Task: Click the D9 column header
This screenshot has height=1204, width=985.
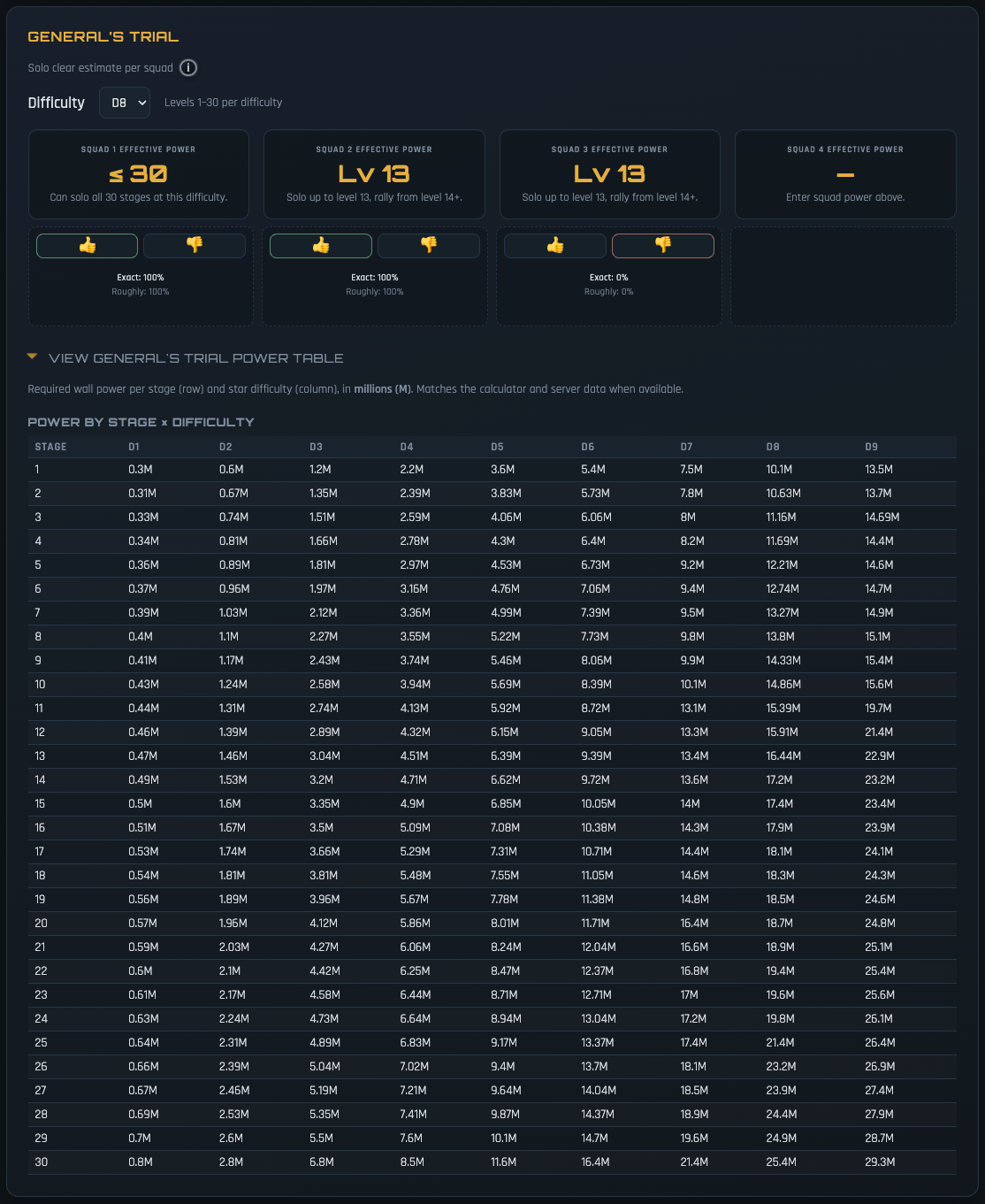Action: point(872,447)
